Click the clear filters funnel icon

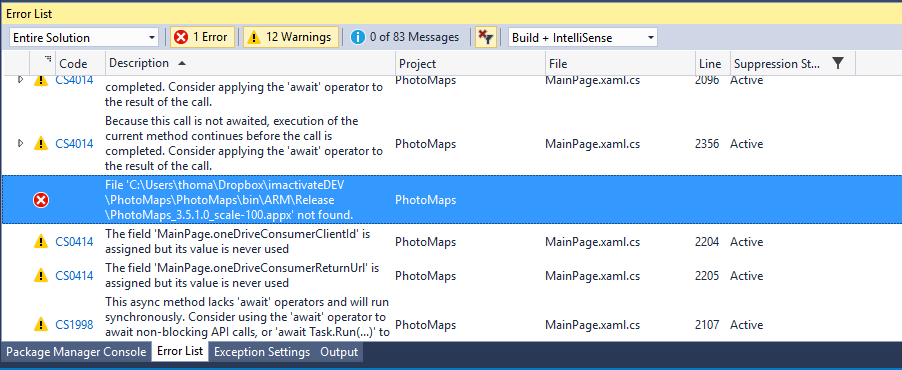[486, 37]
